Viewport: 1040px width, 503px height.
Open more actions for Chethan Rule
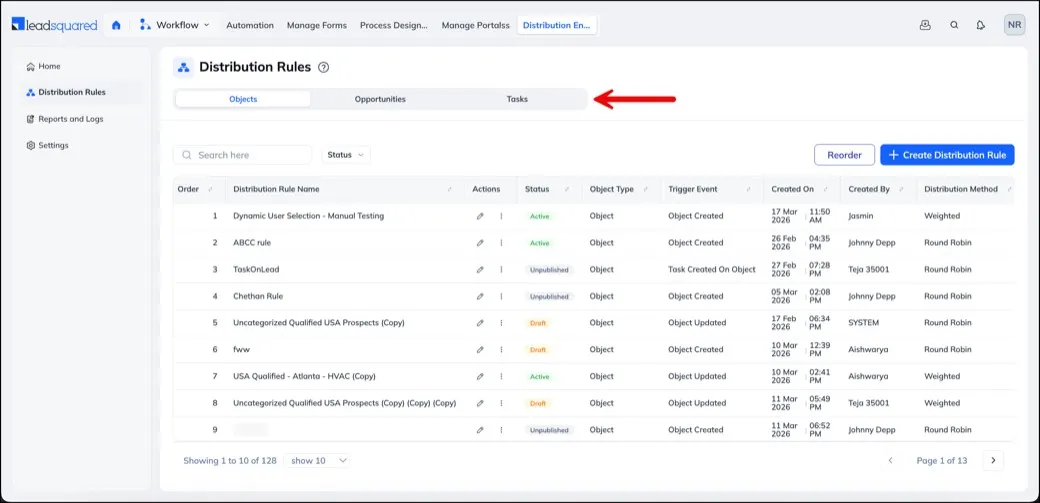501,296
